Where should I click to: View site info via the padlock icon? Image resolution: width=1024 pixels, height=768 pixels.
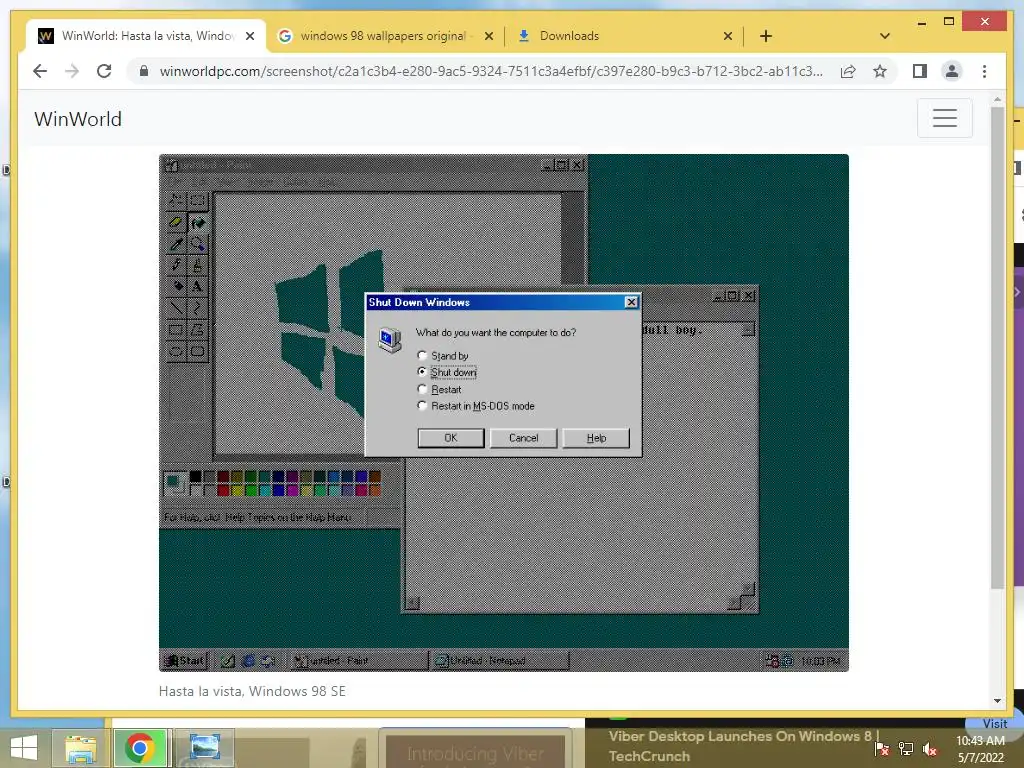tap(144, 71)
